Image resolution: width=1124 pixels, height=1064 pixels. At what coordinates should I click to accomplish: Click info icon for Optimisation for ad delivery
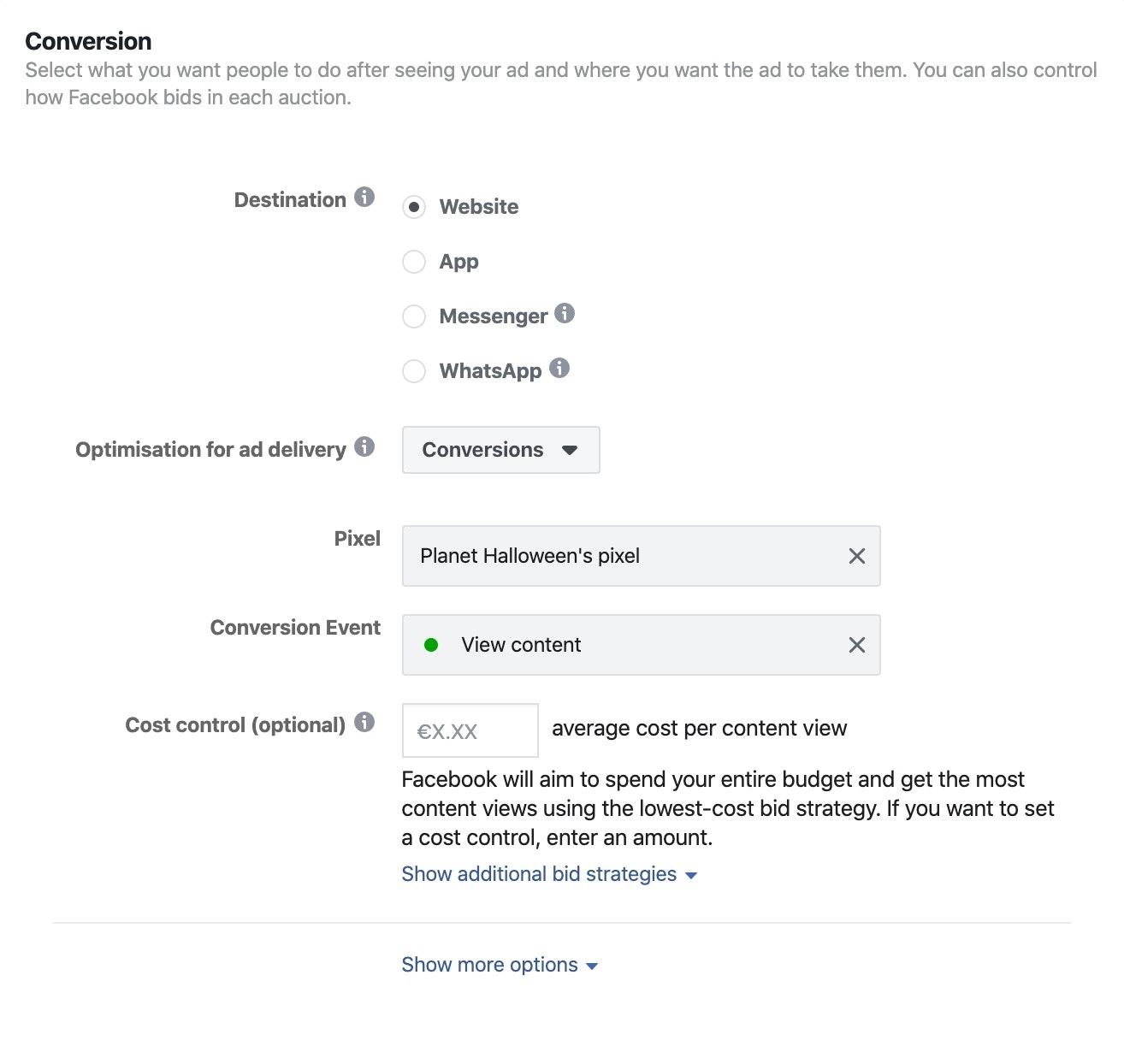364,446
